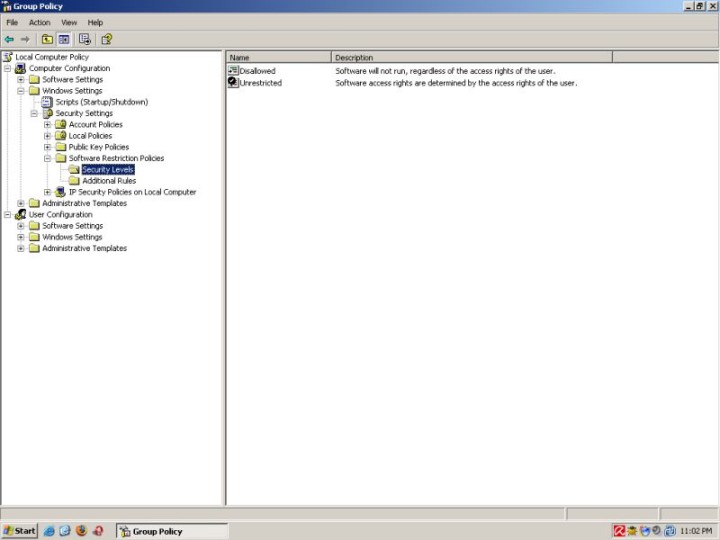Toggle the Show/Hide Console Tree icon

[x=64, y=39]
